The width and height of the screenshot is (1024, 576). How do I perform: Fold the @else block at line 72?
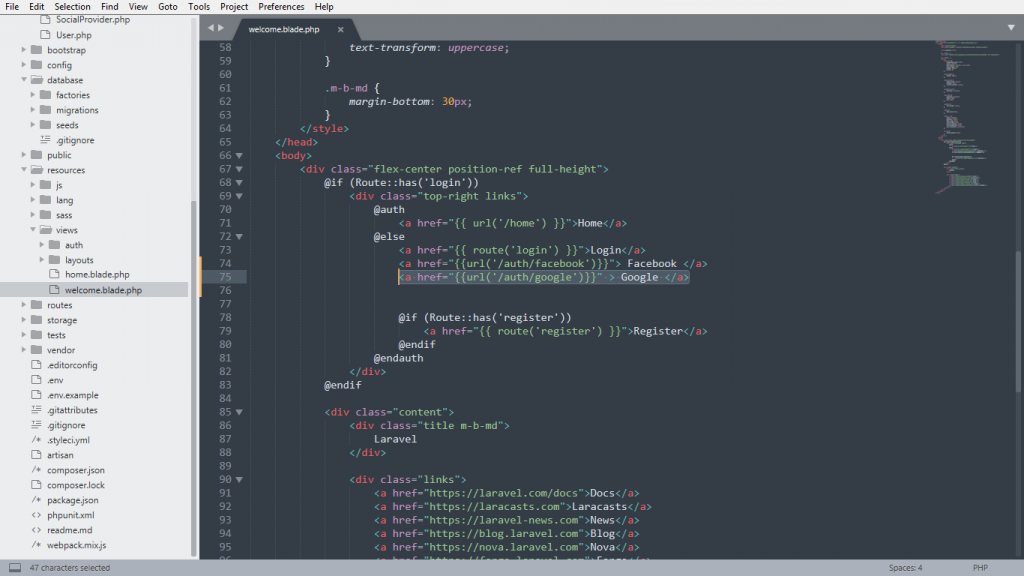pyautogui.click(x=240, y=237)
